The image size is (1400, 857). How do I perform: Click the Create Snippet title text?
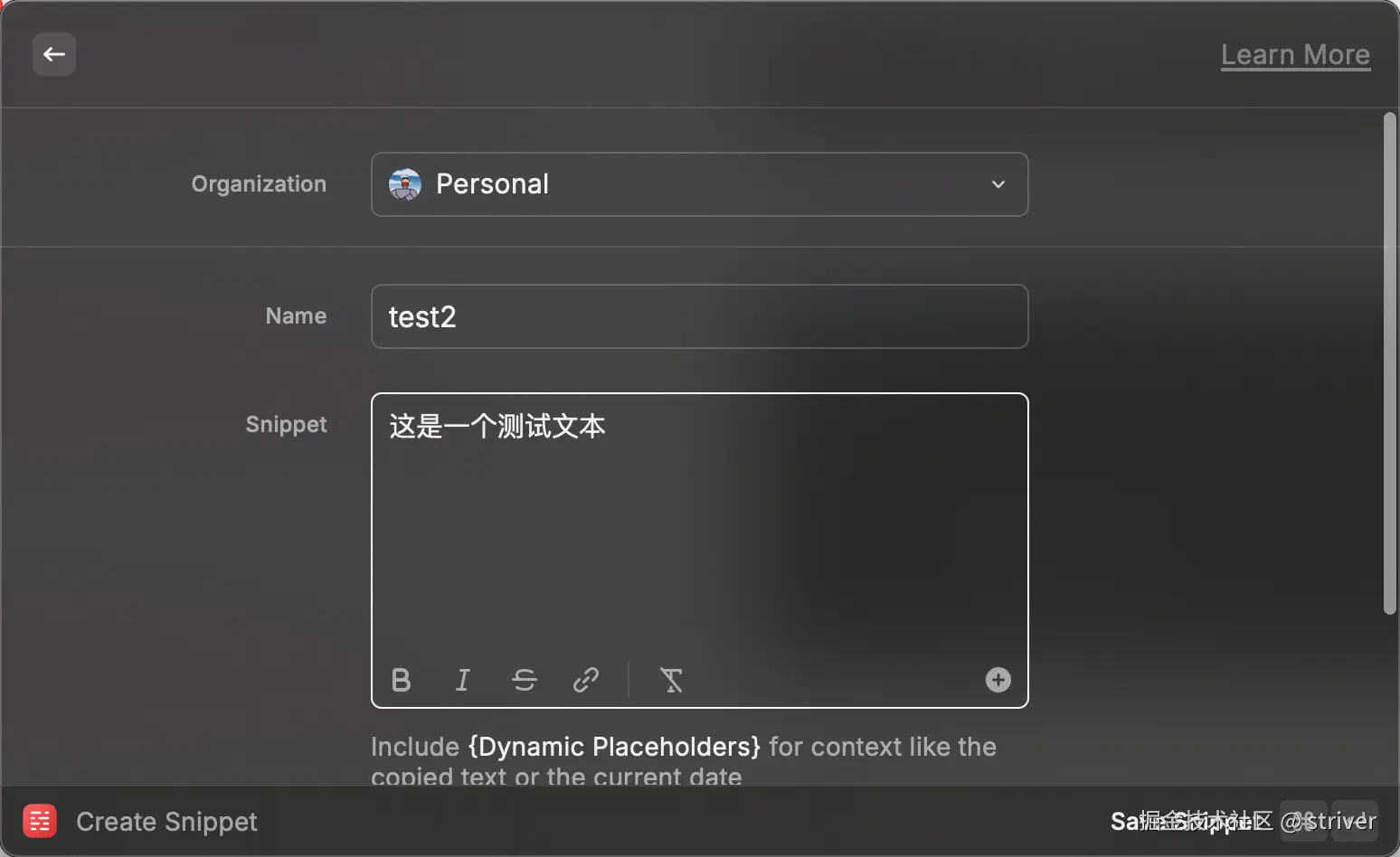(x=166, y=821)
